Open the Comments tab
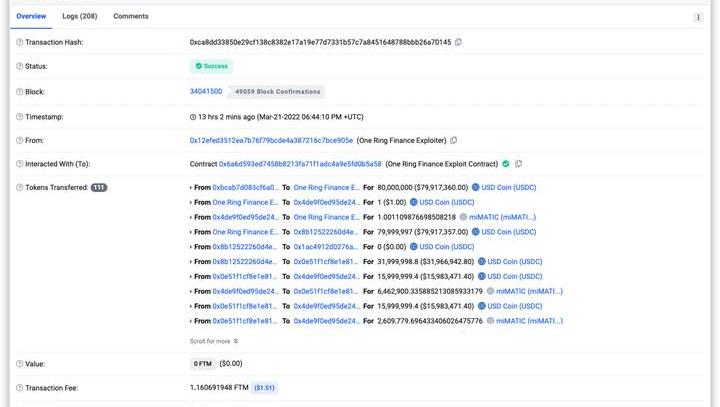The height and width of the screenshot is (407, 720). coord(131,17)
